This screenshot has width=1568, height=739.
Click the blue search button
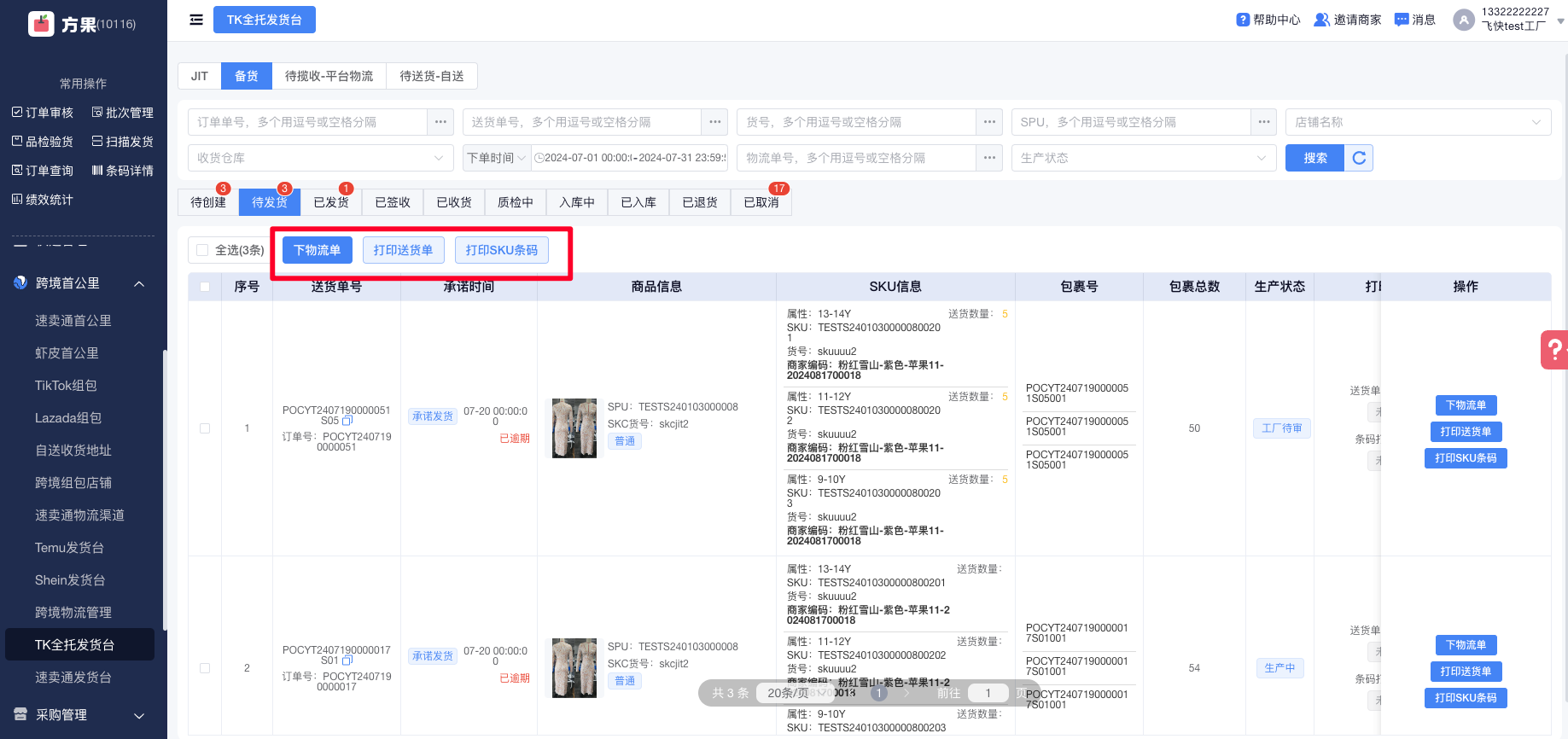[1314, 158]
